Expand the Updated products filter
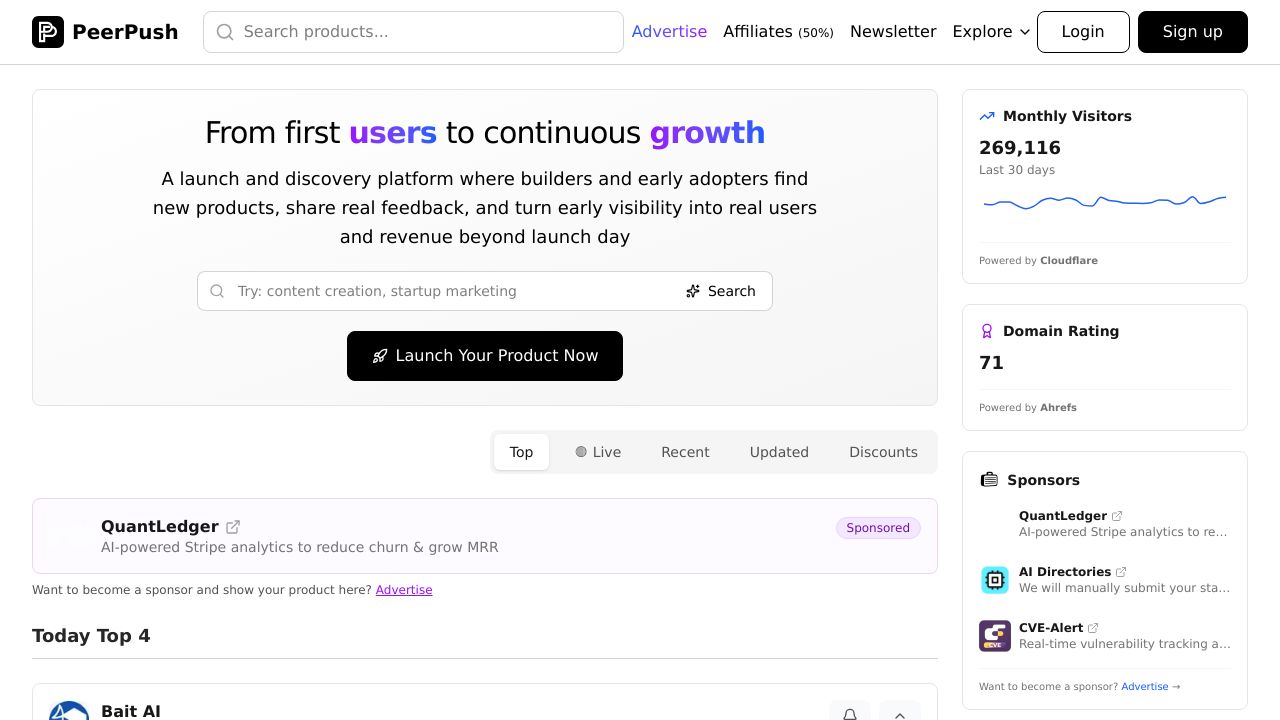This screenshot has width=1280, height=720. tap(779, 452)
